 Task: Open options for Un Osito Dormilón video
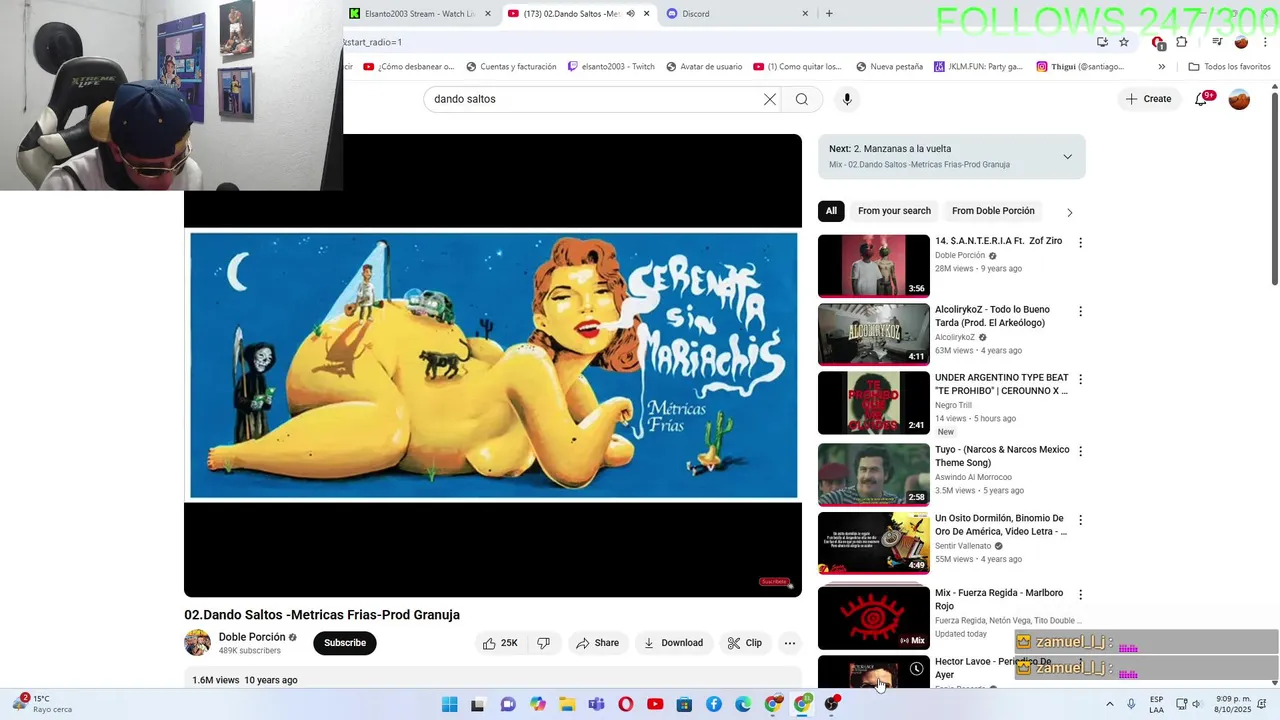[x=1080, y=521]
